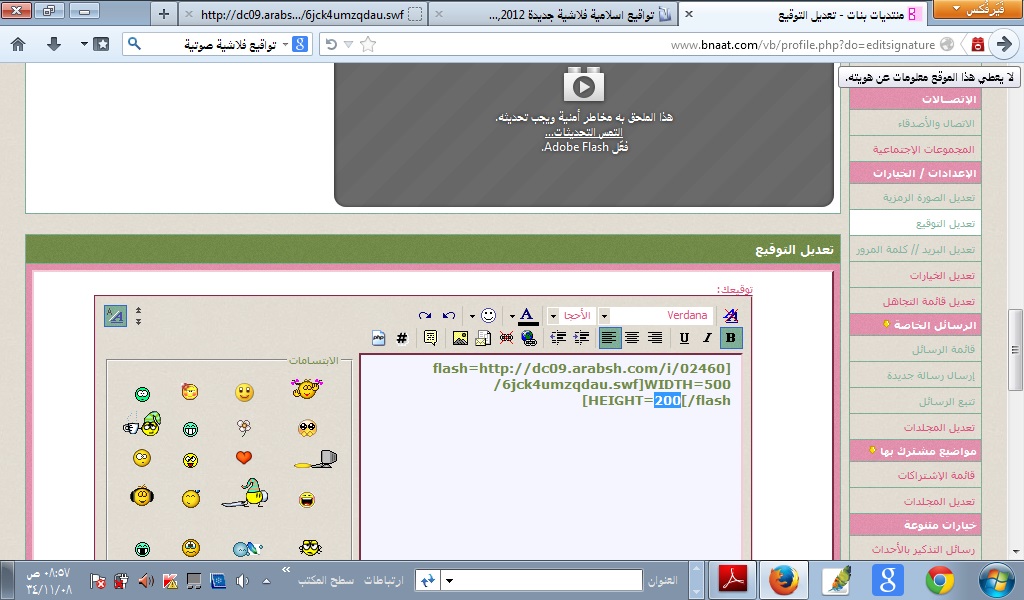
Task: Open تعديل قائمة التجاهل sidebar link
Action: click(x=929, y=302)
